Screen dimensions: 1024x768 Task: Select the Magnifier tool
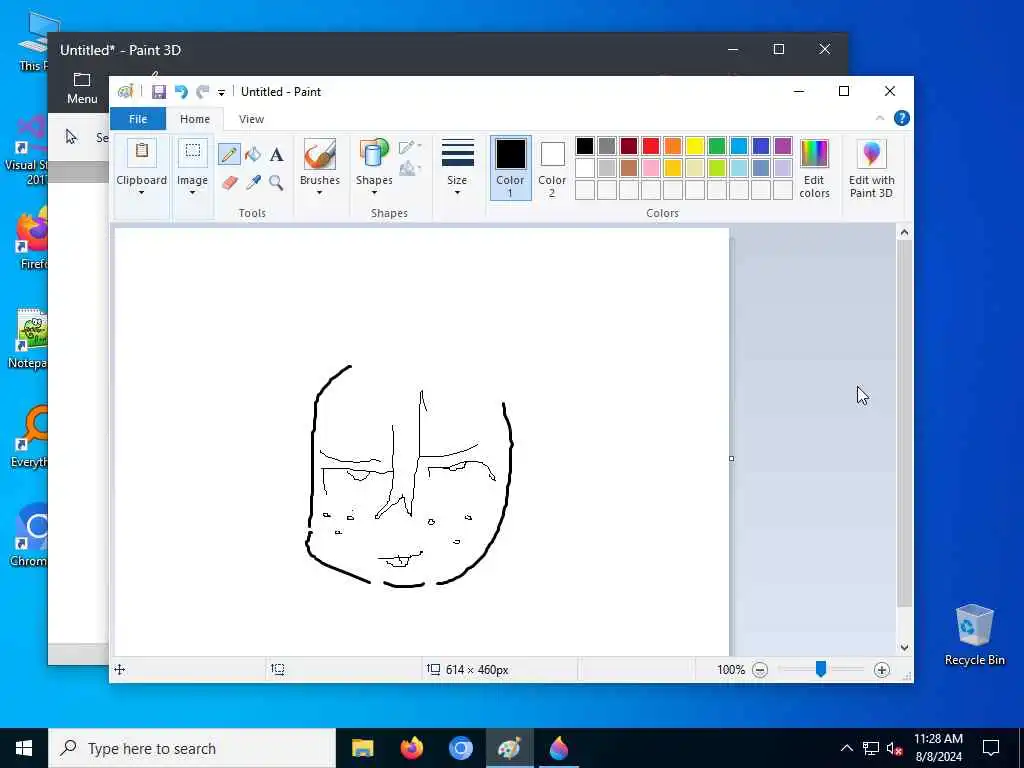[276, 182]
